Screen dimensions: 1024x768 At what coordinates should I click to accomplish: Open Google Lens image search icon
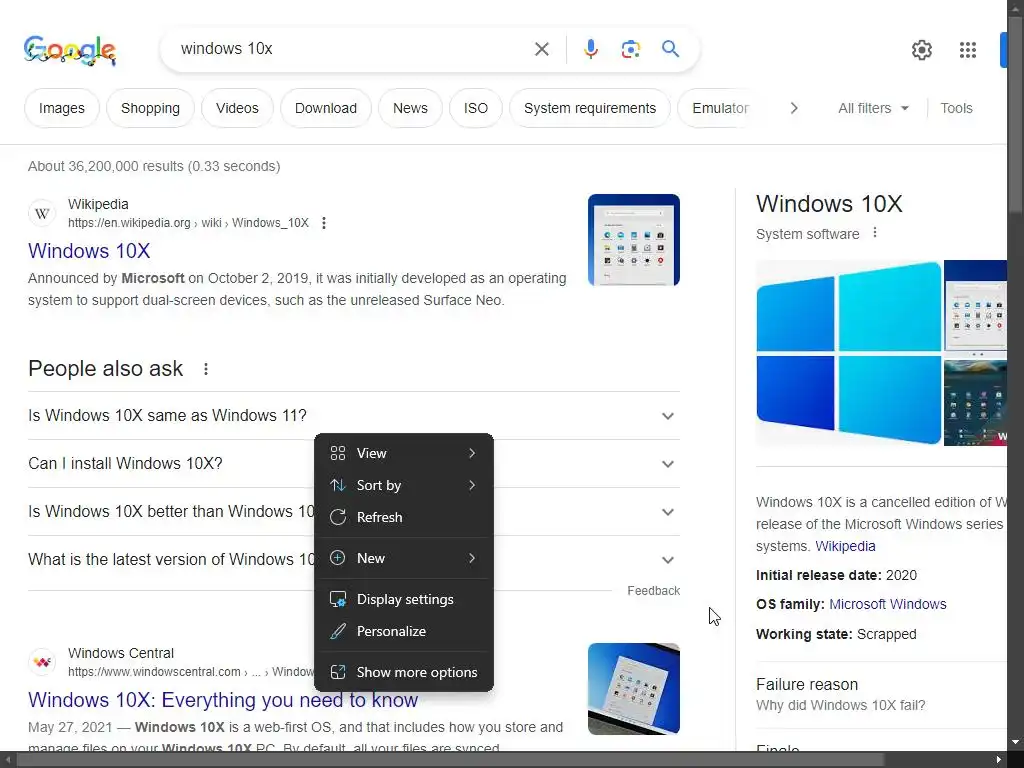click(630, 49)
